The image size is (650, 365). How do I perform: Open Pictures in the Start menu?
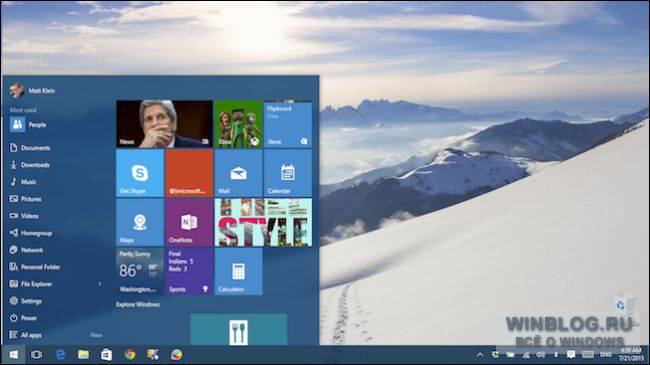(25, 199)
